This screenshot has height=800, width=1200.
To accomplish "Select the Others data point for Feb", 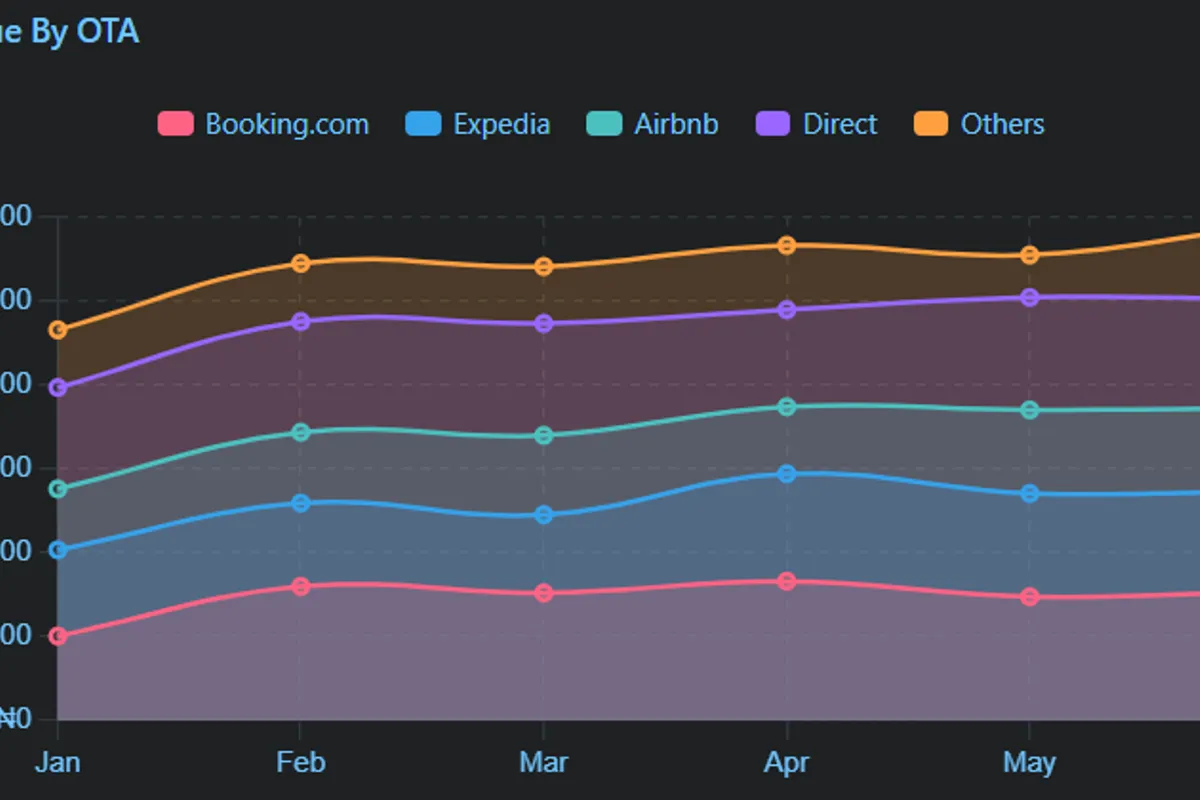I will point(301,263).
